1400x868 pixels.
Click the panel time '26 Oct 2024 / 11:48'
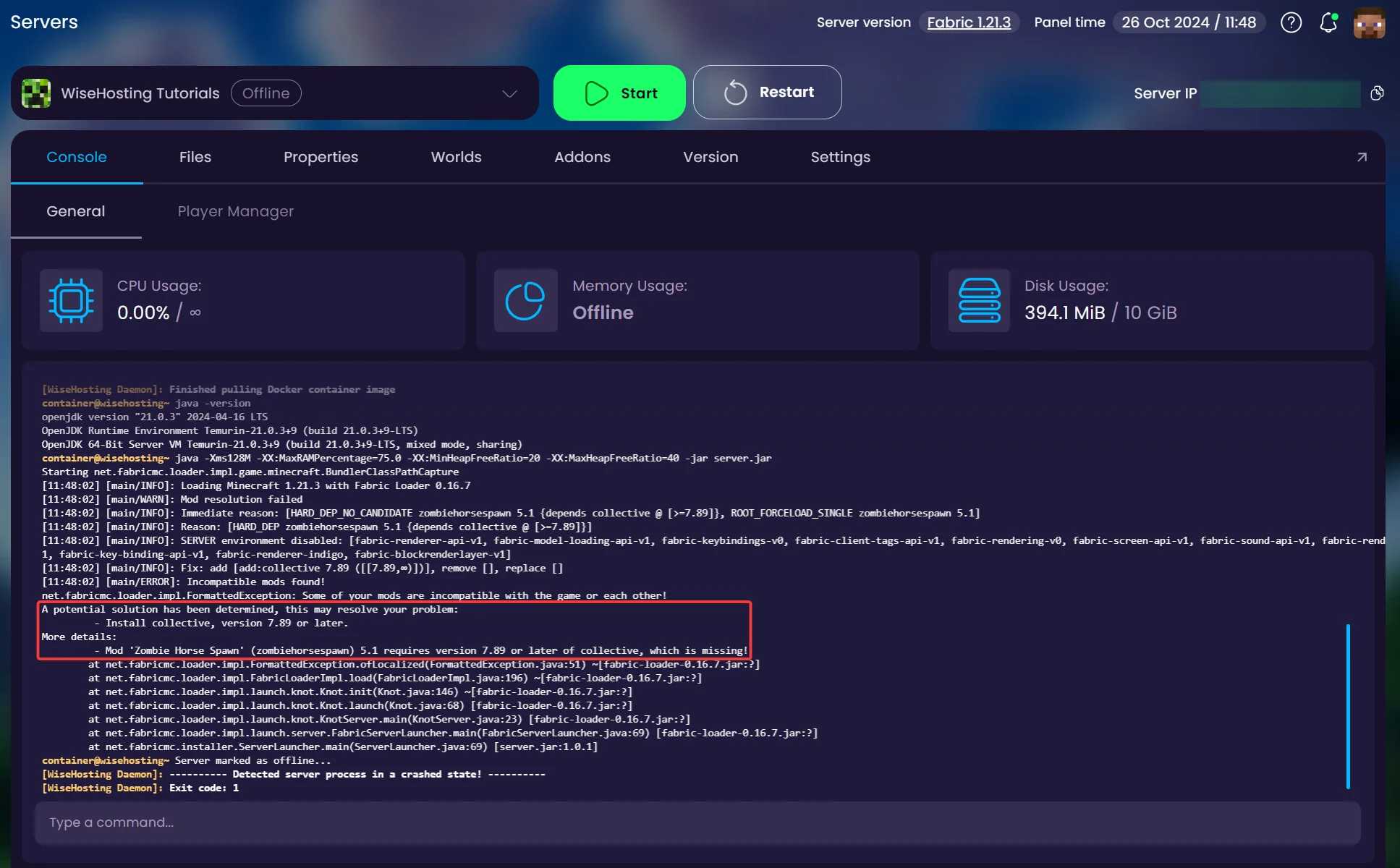point(1189,22)
